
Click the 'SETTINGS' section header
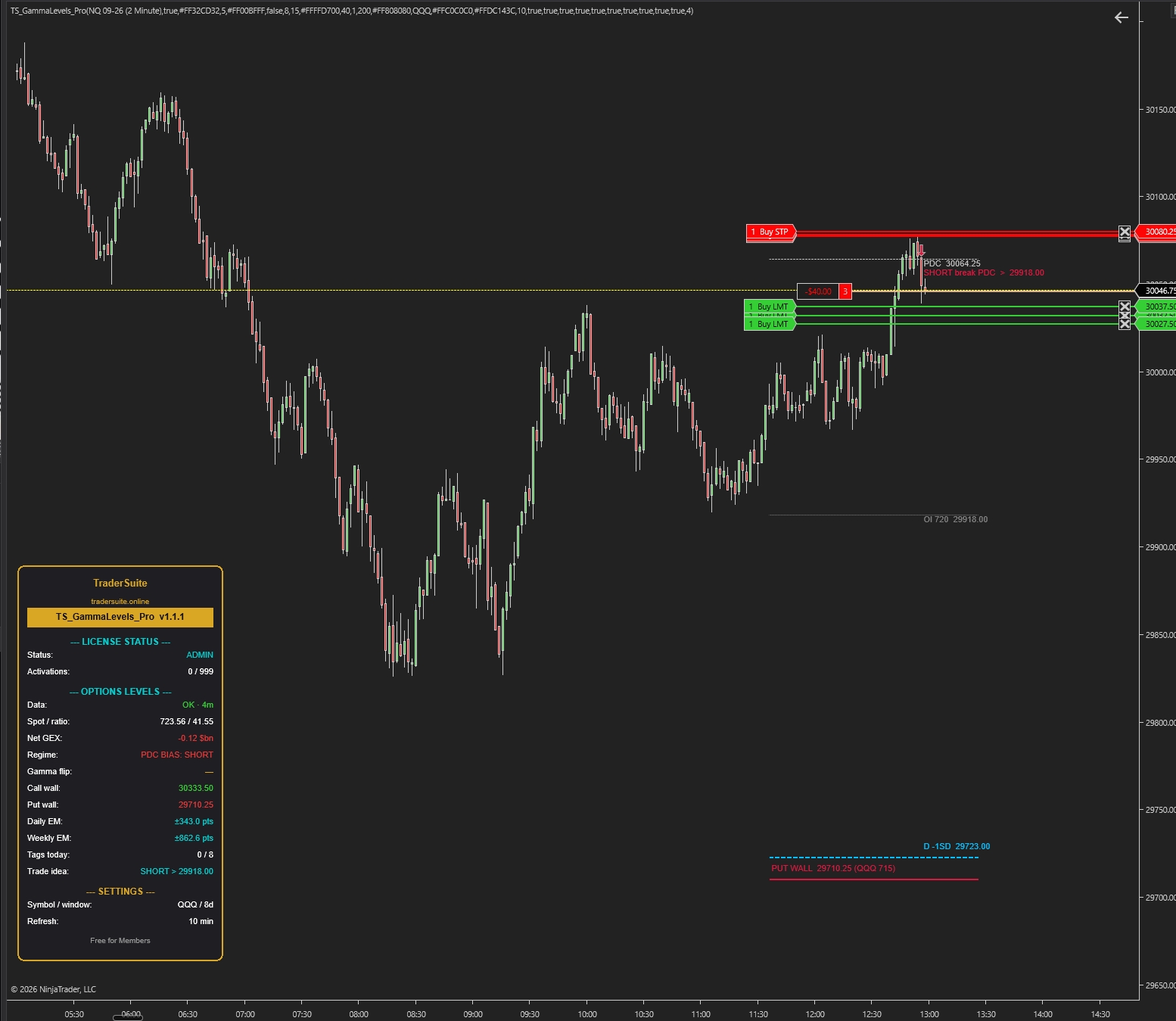click(x=120, y=892)
